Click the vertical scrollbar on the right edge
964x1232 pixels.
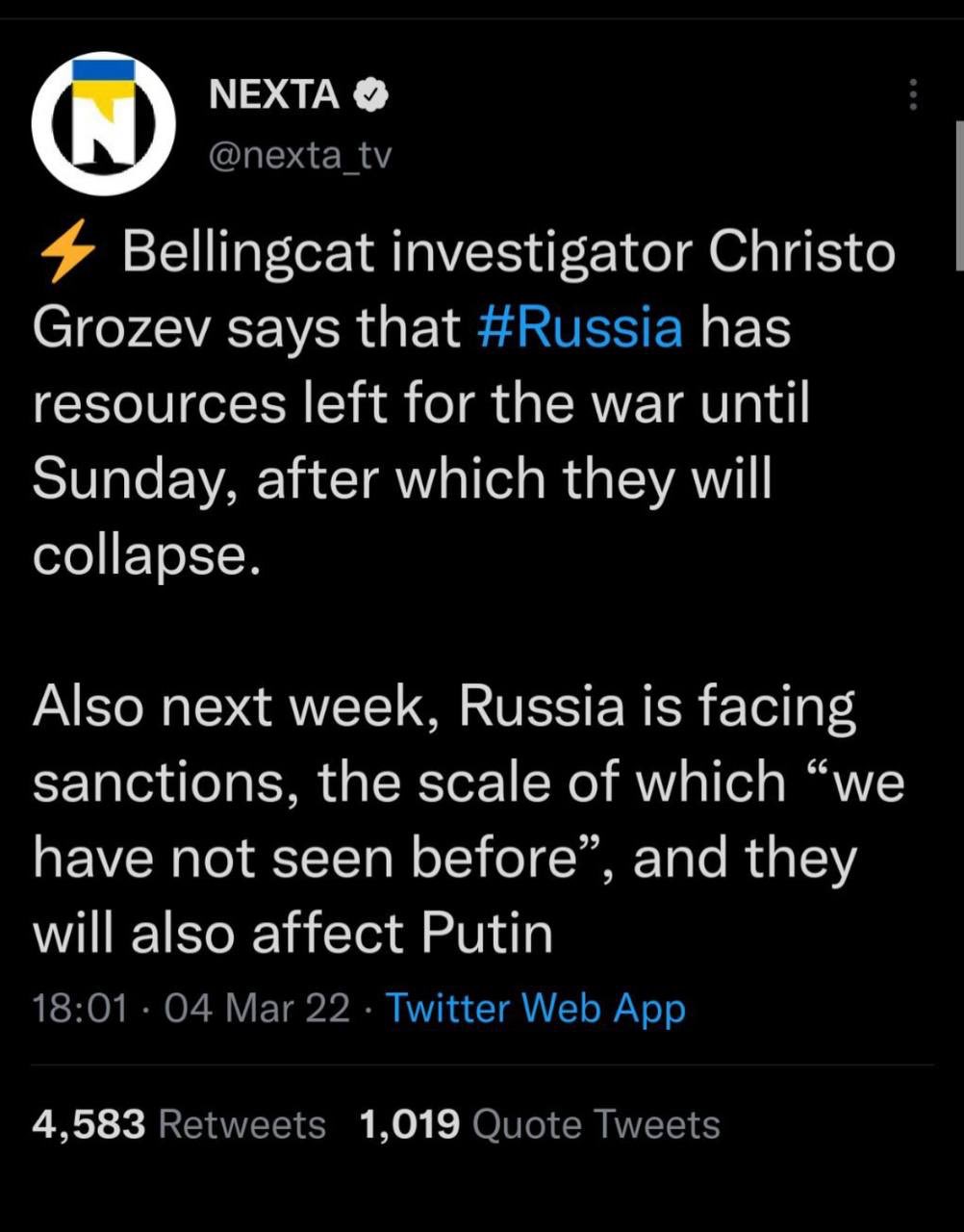point(957,192)
